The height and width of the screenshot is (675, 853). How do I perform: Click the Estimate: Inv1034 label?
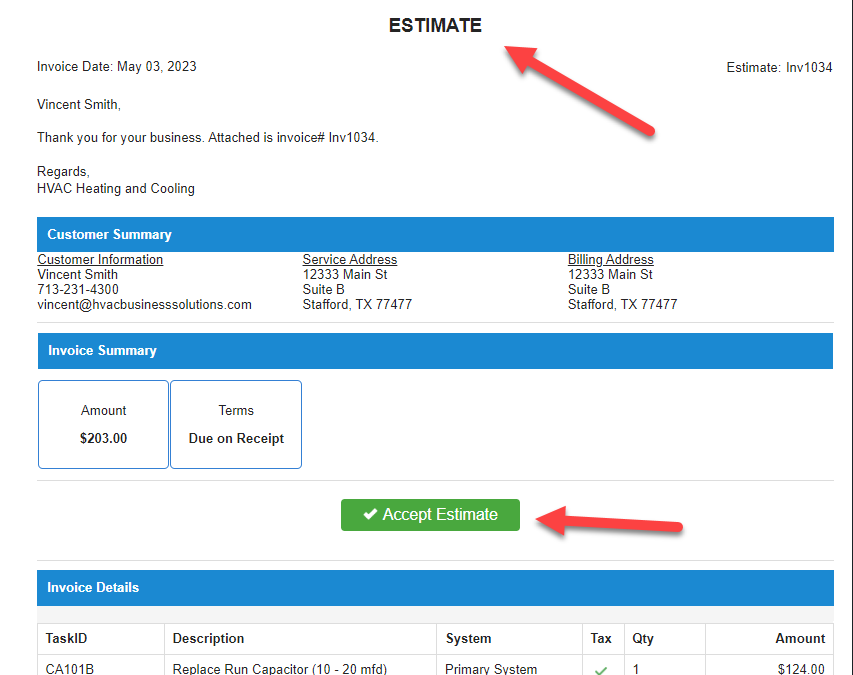point(779,67)
